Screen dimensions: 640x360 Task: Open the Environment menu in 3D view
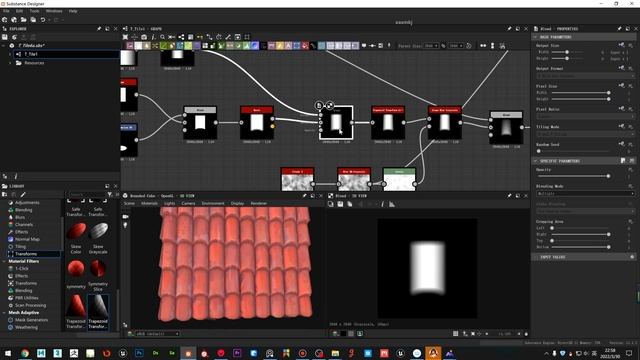213,203
